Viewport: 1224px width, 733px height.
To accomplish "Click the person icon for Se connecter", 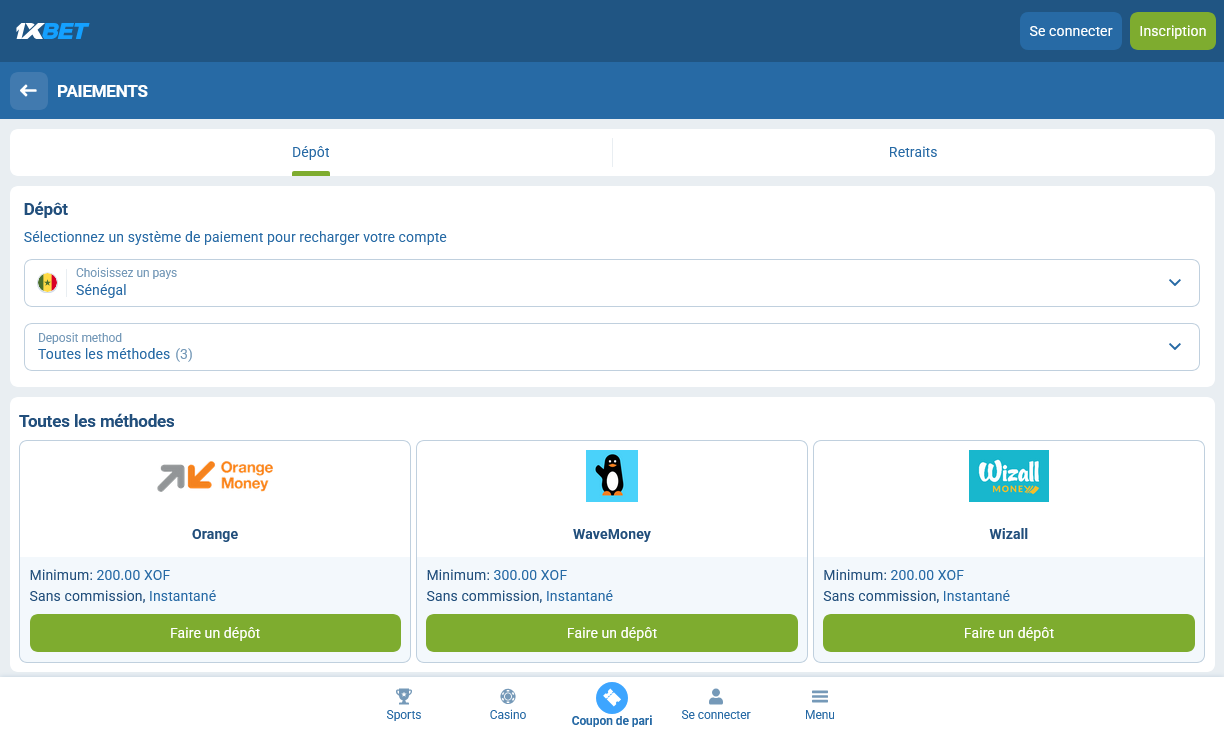I will point(716,696).
